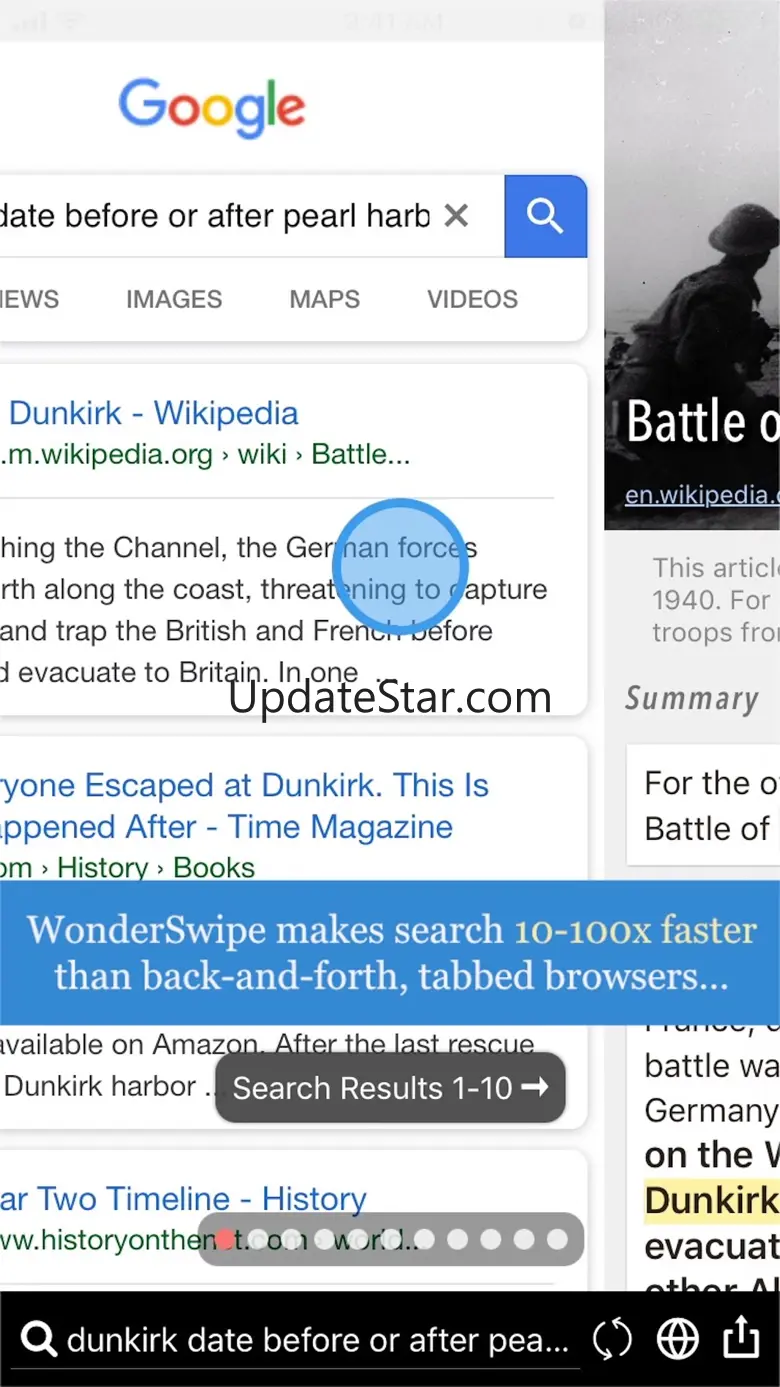This screenshot has width=780, height=1387.
Task: Open en.wikipedia link in preview panel
Action: pos(702,495)
